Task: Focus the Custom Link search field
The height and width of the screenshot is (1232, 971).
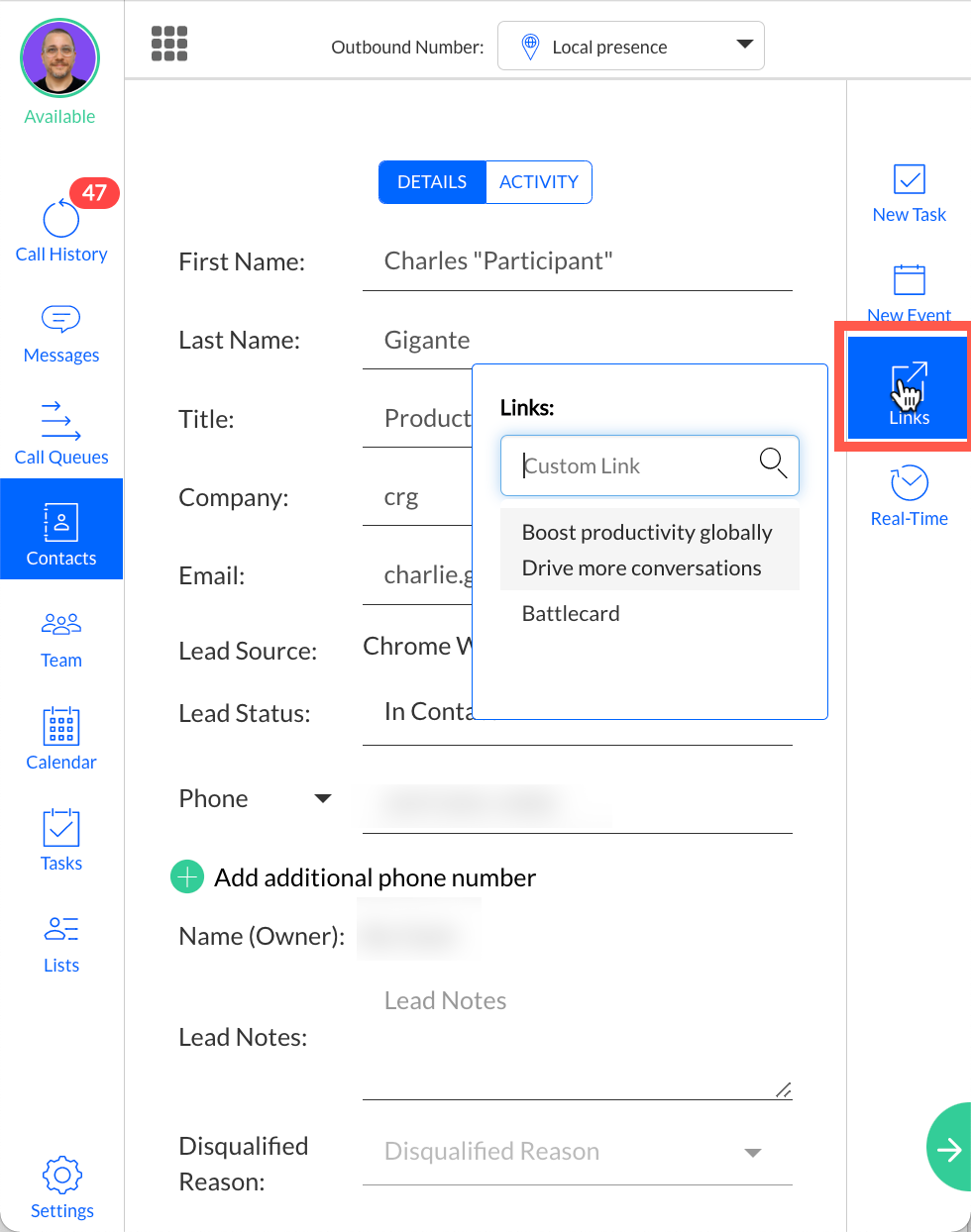Action: tap(650, 465)
